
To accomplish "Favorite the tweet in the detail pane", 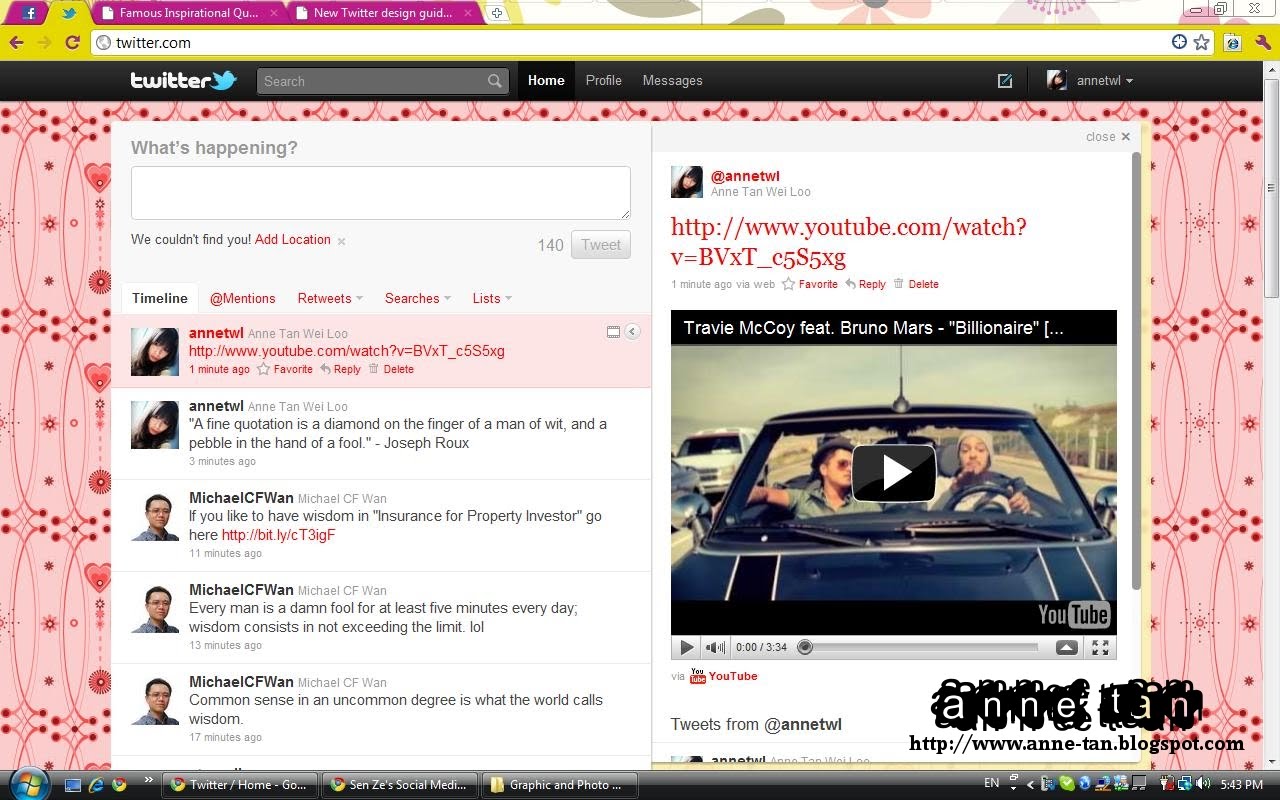I will tap(810, 284).
